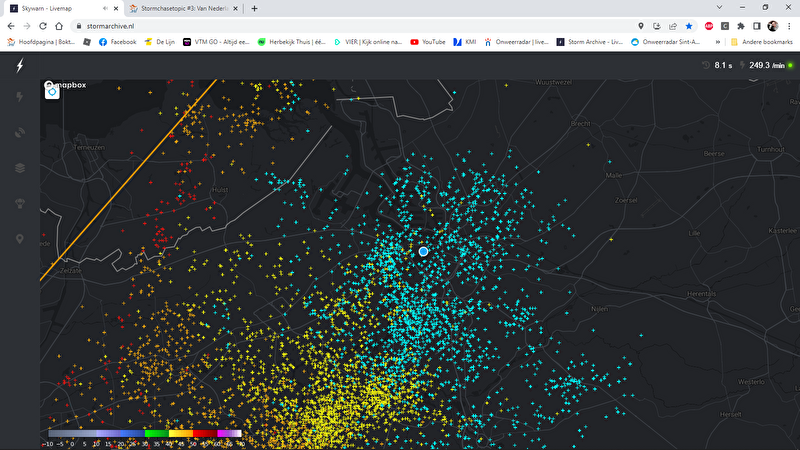Open the Storm Archive bookmark
This screenshot has height=450, width=800.
click(x=590, y=42)
